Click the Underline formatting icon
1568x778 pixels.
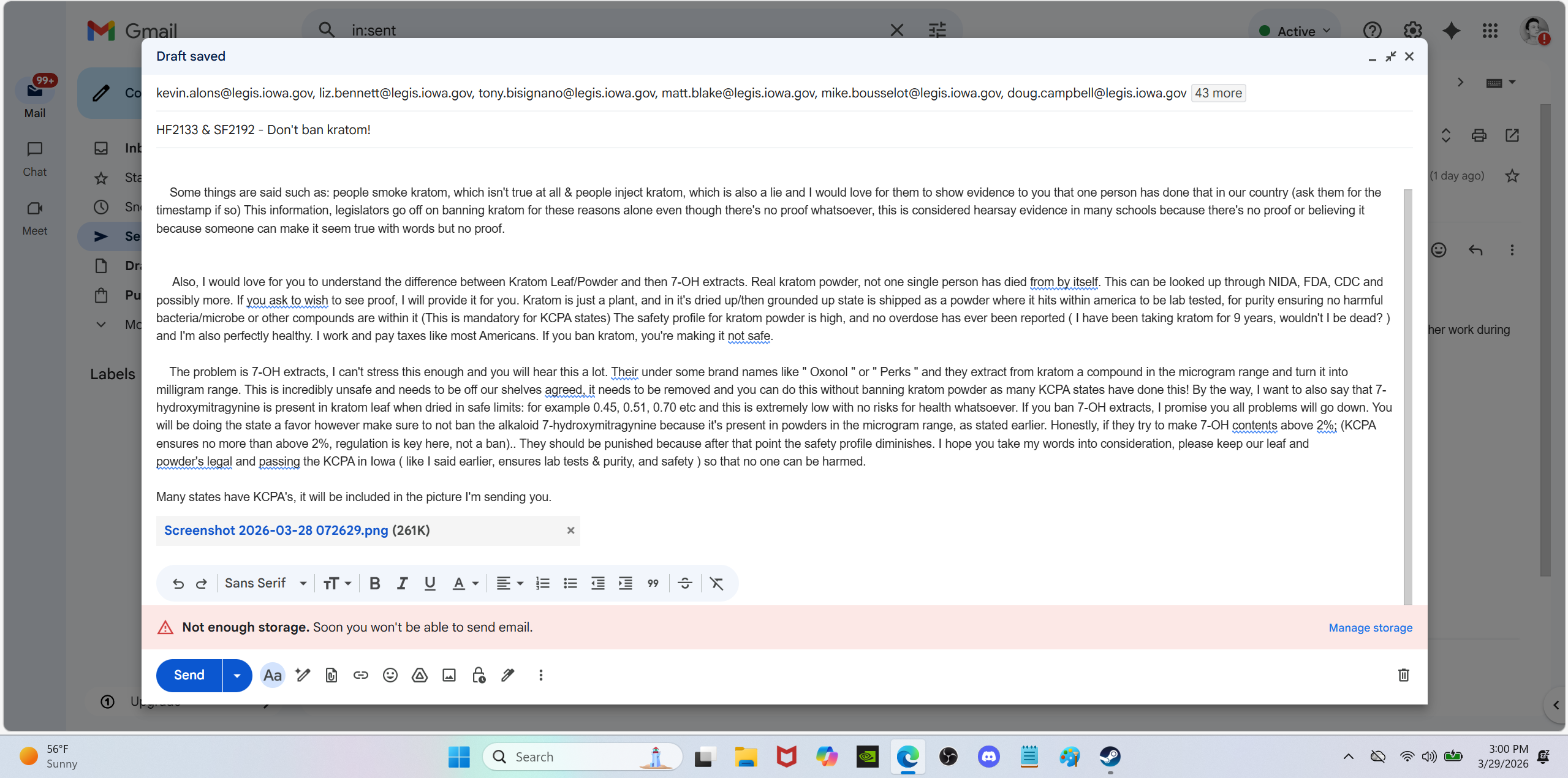tap(430, 583)
